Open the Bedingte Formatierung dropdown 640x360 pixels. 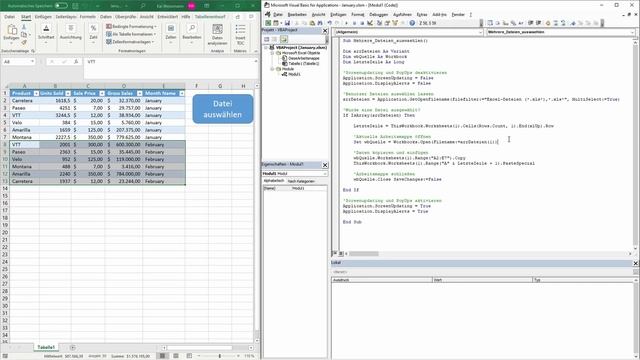(x=131, y=27)
